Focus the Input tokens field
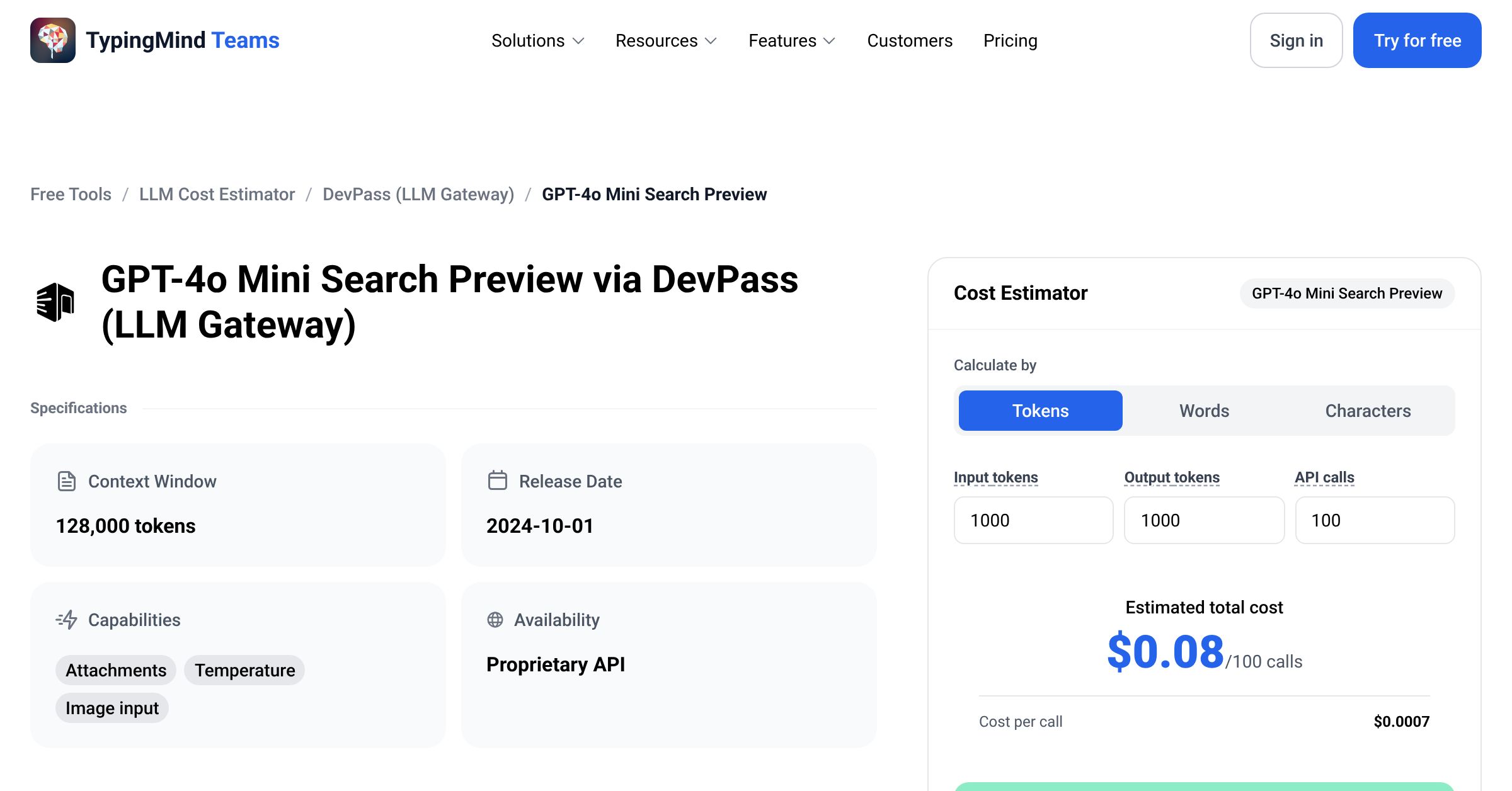1512x791 pixels. [x=1034, y=520]
